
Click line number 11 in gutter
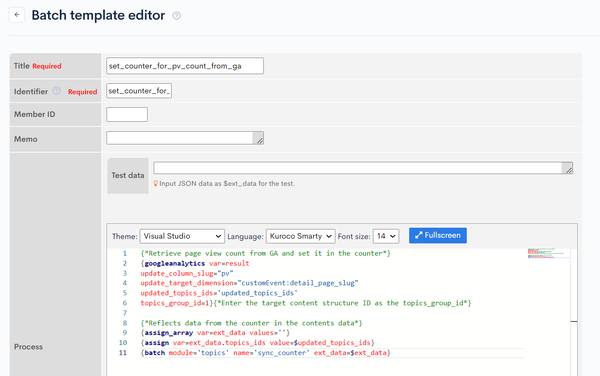click(123, 353)
